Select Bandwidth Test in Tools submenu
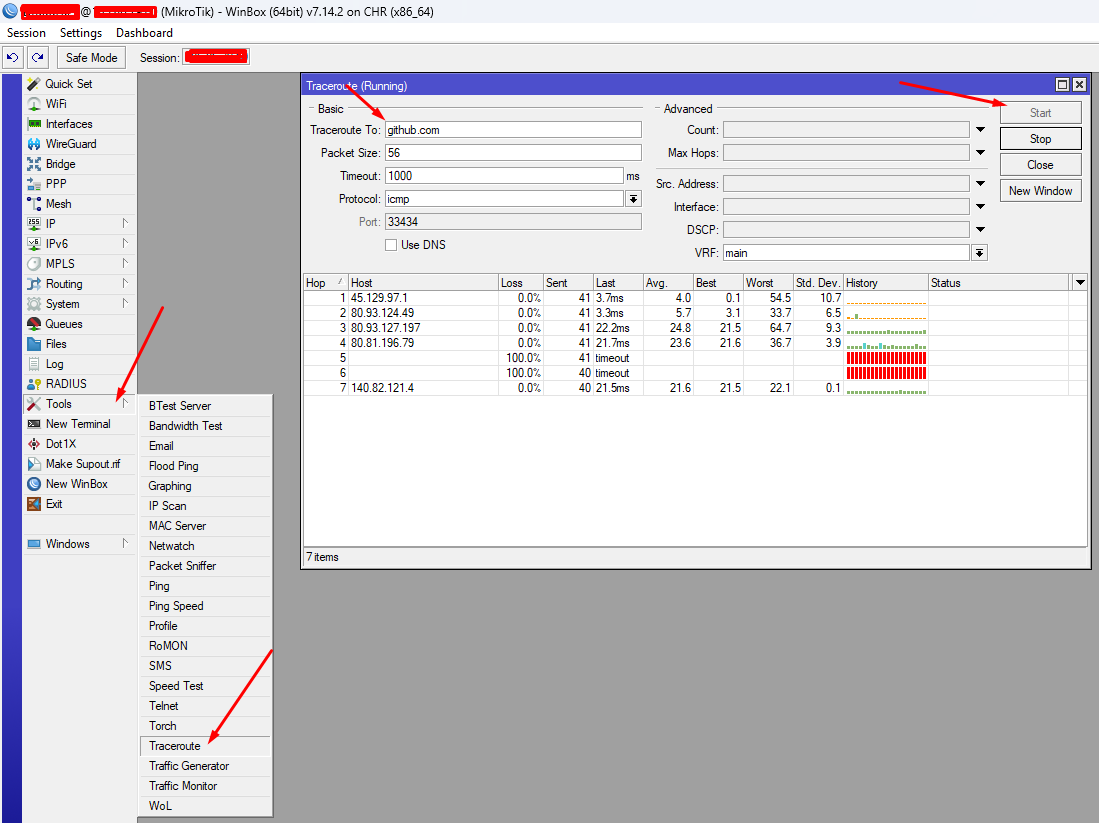This screenshot has width=1099, height=823. coord(205,426)
